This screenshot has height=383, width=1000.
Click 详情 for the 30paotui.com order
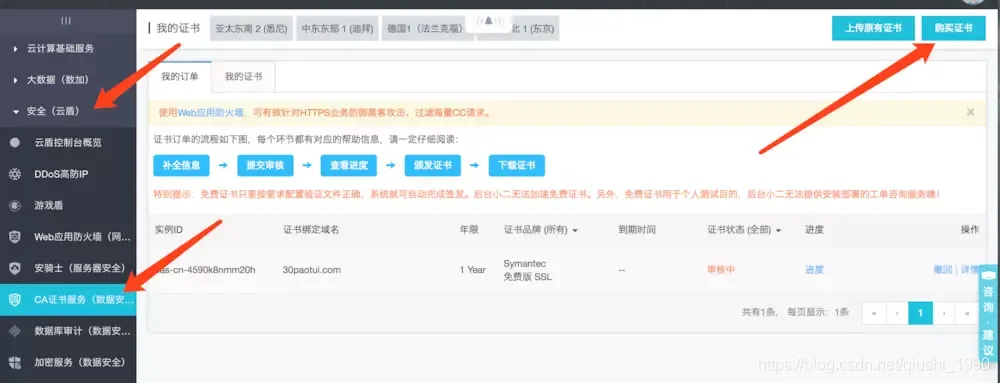970,270
